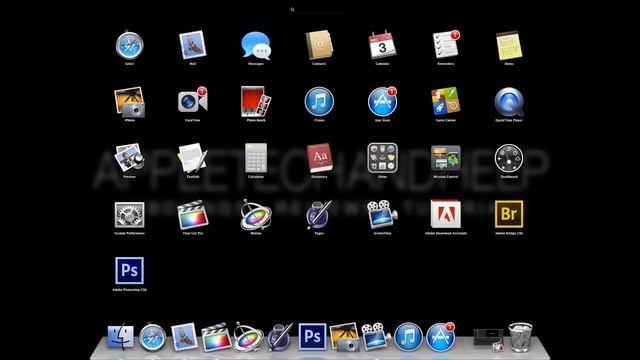Open the Dictionary app
Image resolution: width=640 pixels, height=360 pixels.
pyautogui.click(x=319, y=158)
